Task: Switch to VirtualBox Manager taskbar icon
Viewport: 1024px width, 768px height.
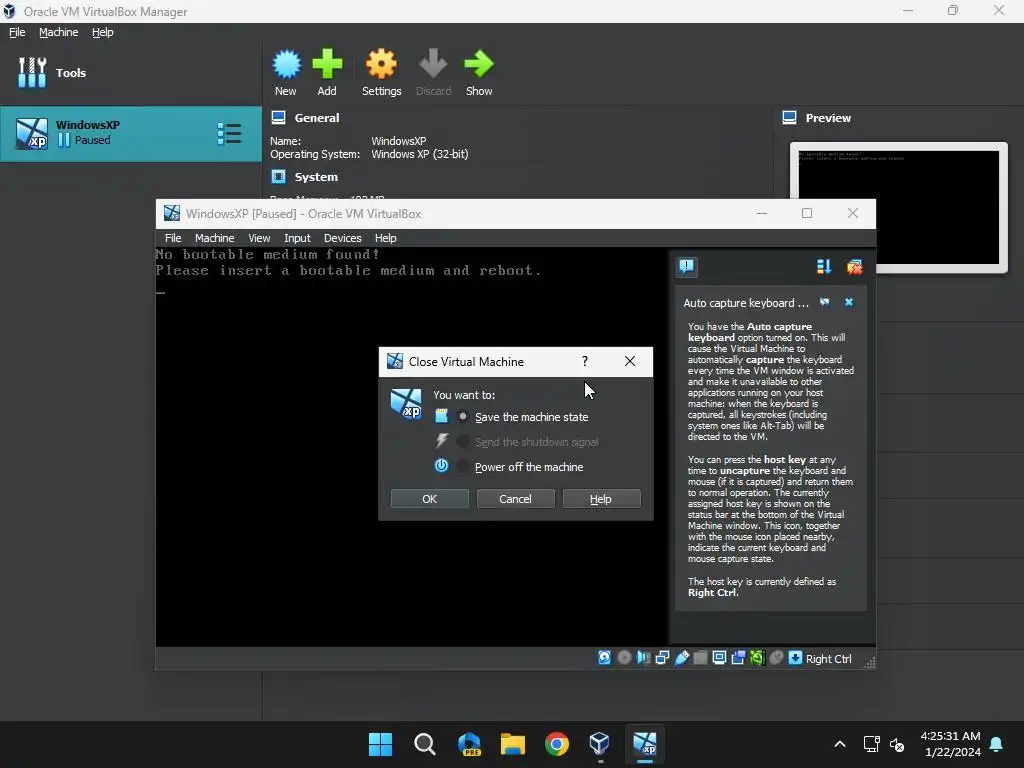Action: (x=600, y=744)
